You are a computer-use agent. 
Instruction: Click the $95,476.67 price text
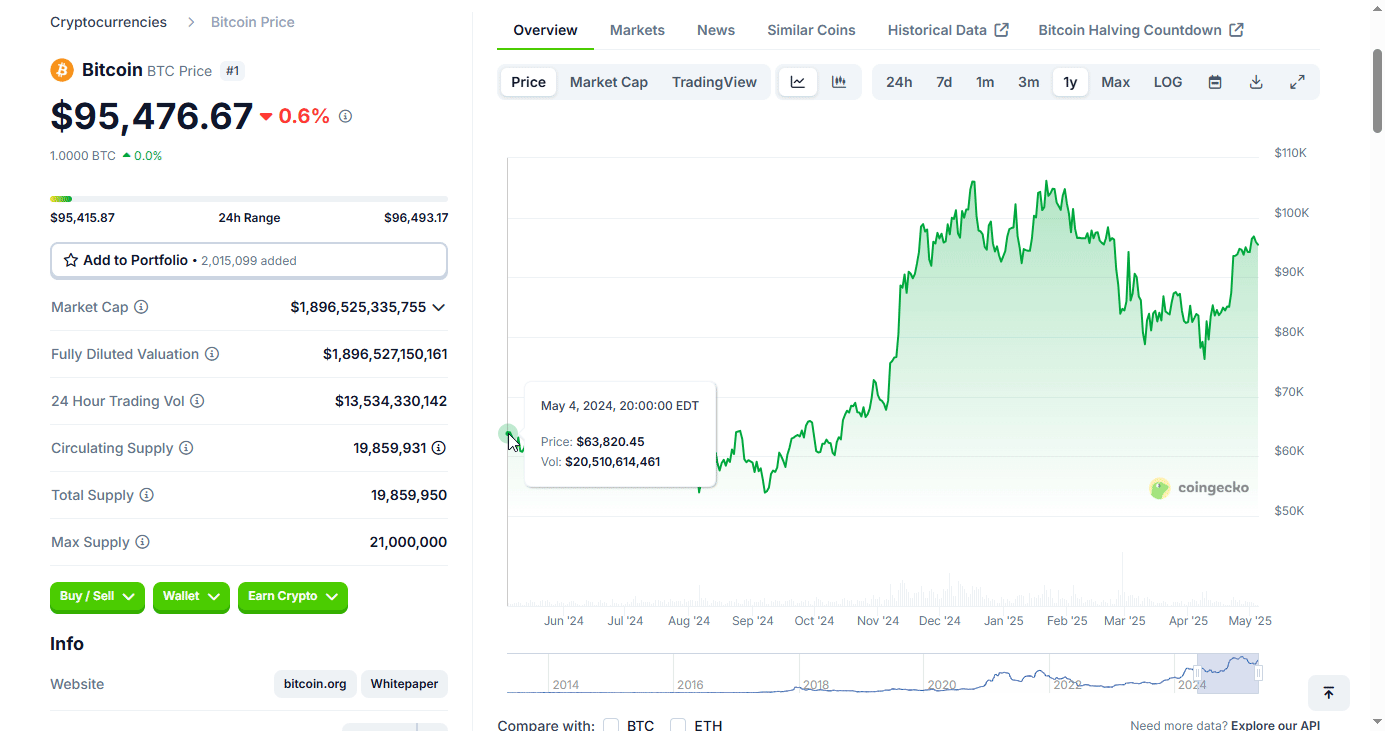151,116
